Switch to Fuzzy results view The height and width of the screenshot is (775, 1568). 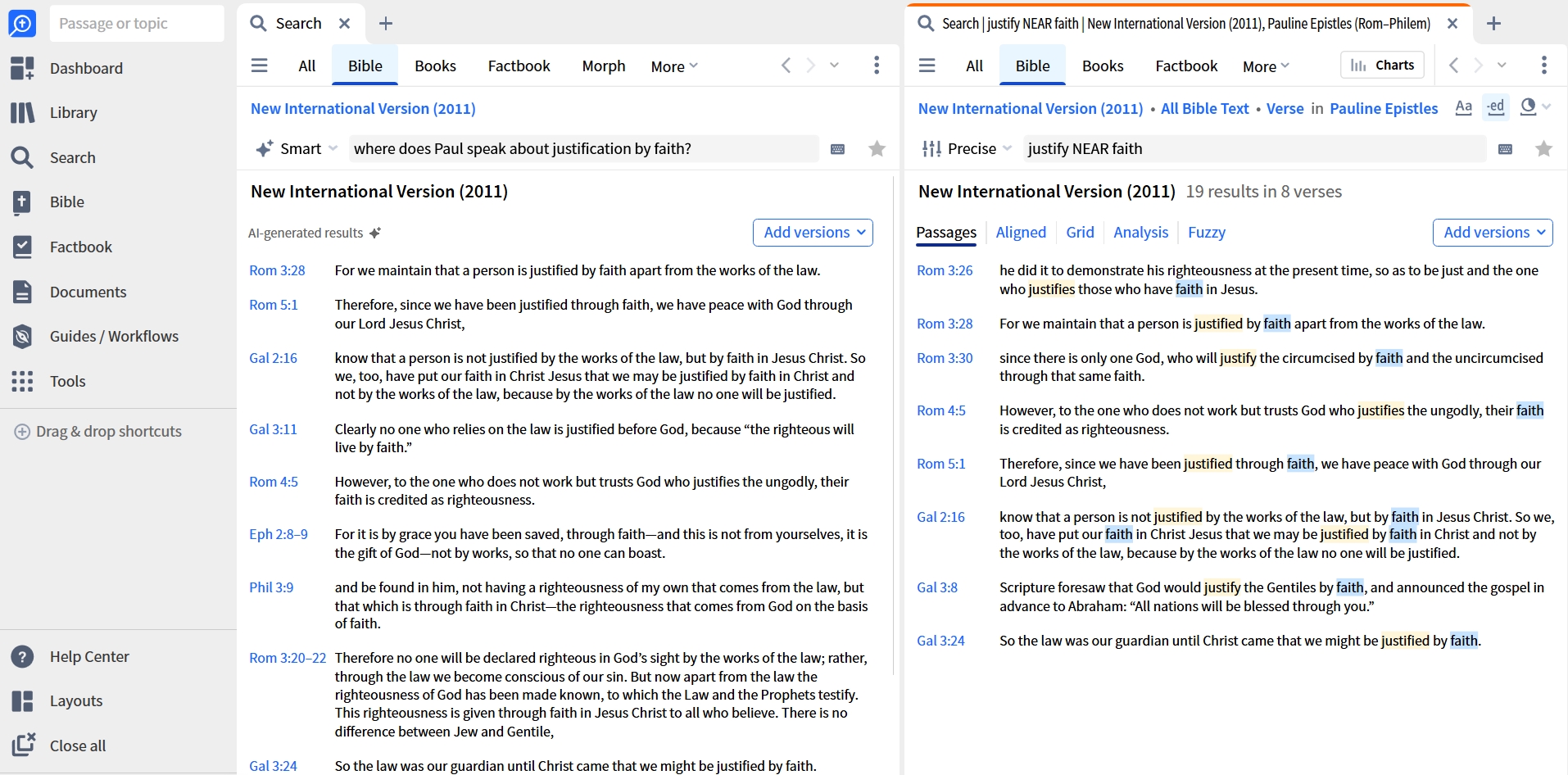1207,233
